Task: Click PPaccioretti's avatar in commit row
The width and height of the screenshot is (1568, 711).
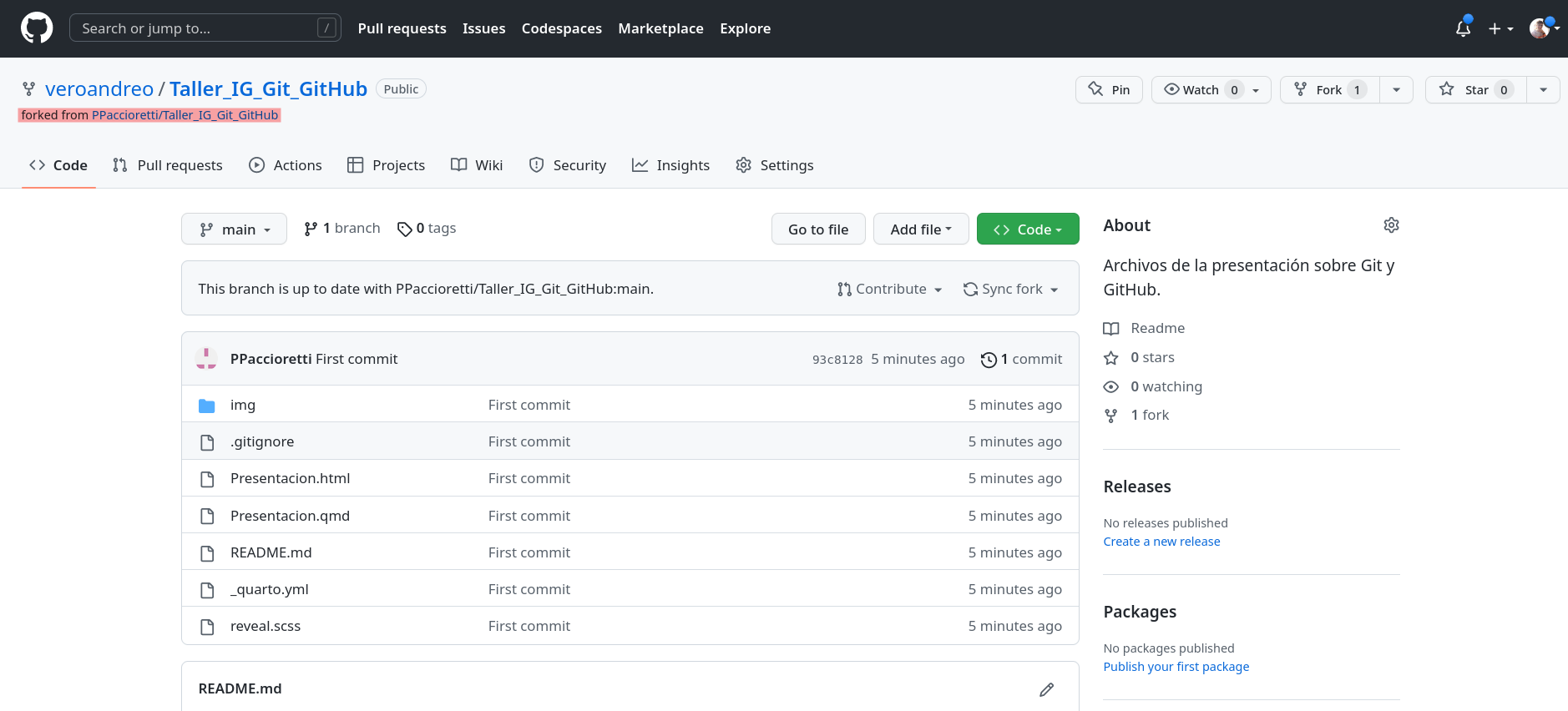Action: pyautogui.click(x=206, y=359)
